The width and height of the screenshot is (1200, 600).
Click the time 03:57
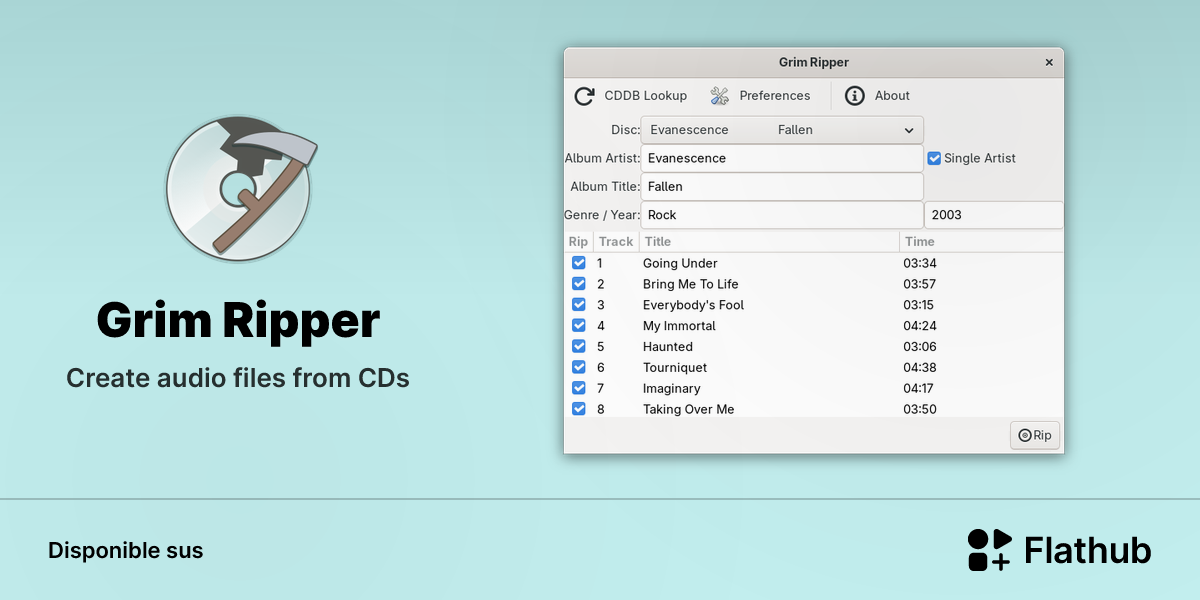tap(920, 284)
